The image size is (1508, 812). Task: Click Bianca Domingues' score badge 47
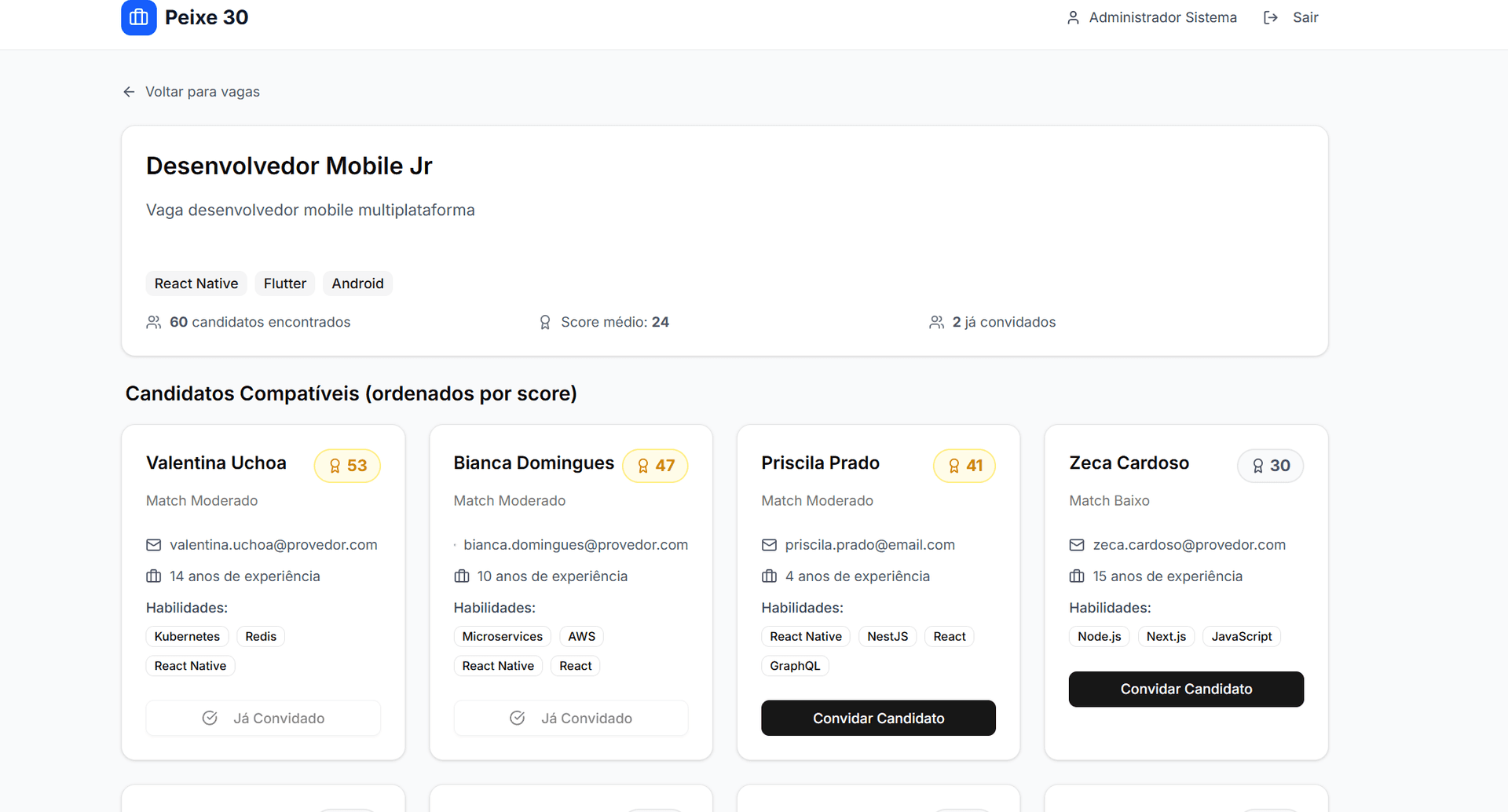pyautogui.click(x=655, y=466)
